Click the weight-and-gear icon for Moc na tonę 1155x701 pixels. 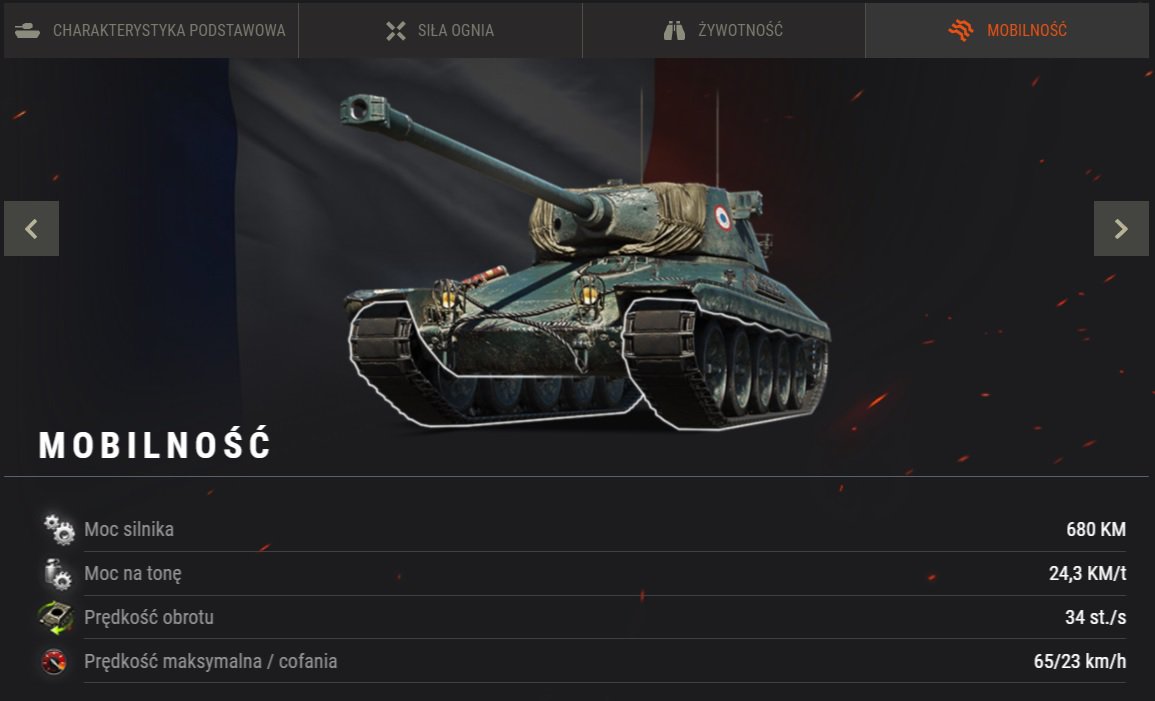coord(57,574)
